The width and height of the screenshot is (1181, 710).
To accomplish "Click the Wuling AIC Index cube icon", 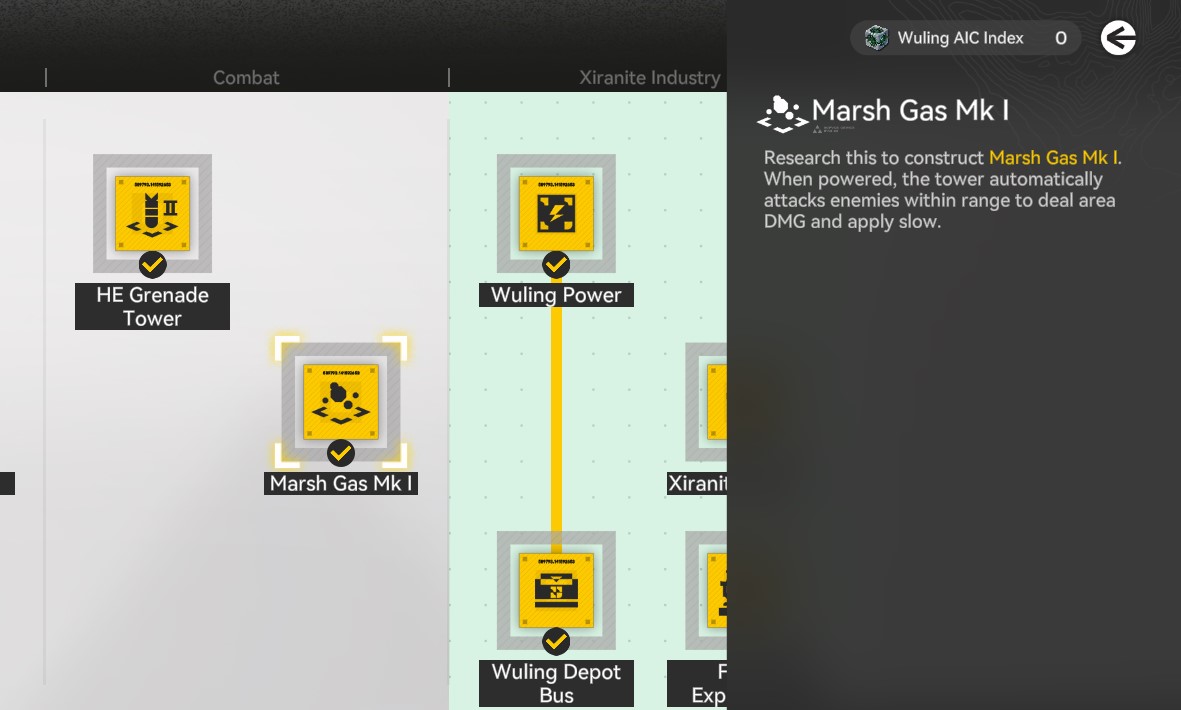I will 876,38.
